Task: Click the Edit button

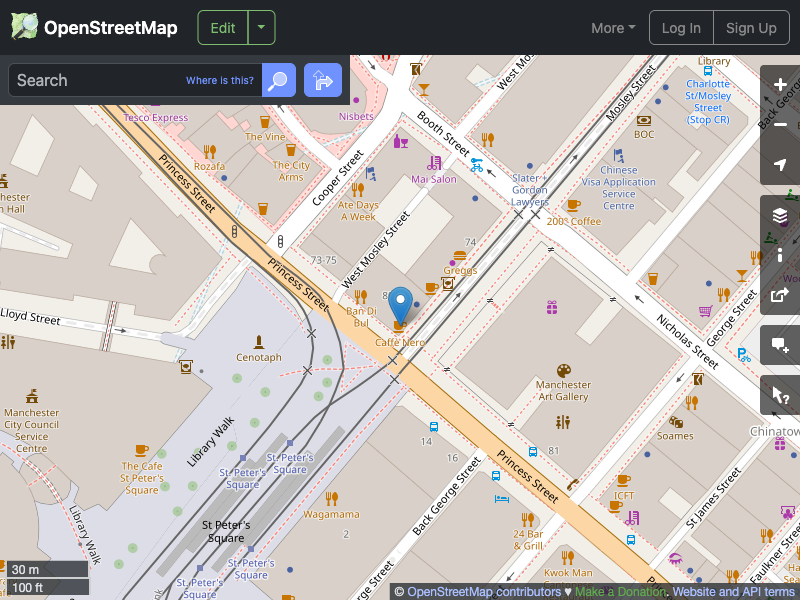Action: 222,27
